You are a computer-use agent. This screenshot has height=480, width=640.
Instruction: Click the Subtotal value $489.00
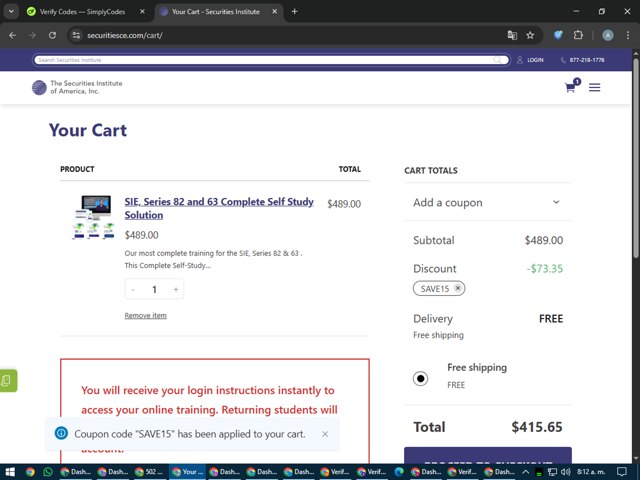coord(544,240)
